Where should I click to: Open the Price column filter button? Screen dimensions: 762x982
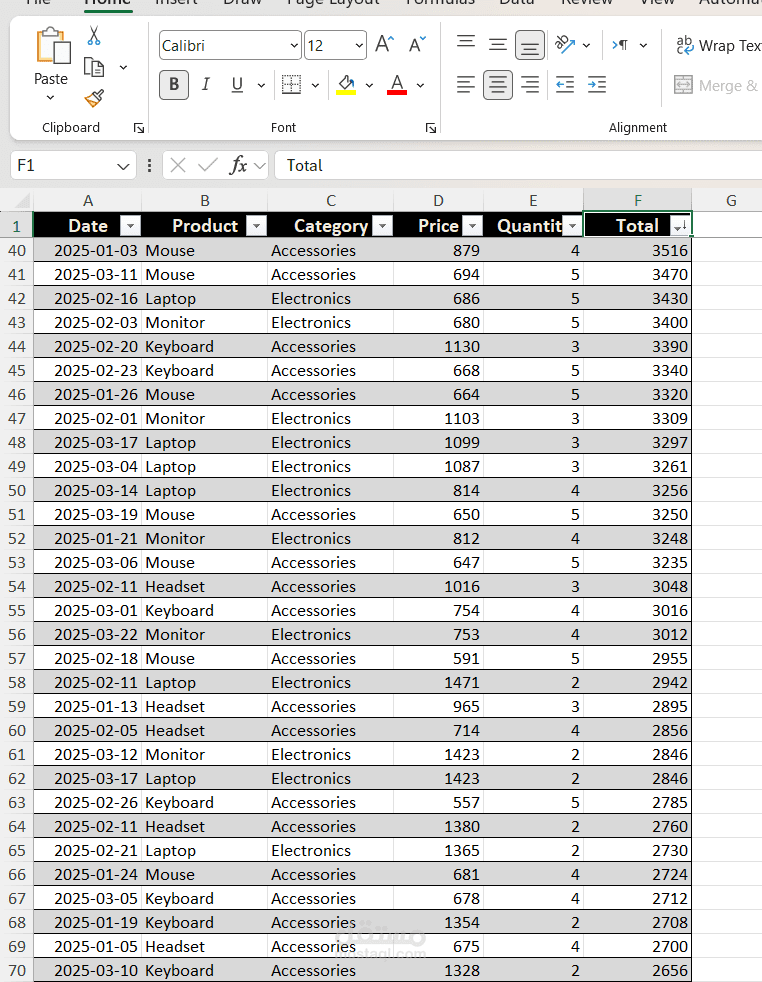click(x=473, y=225)
